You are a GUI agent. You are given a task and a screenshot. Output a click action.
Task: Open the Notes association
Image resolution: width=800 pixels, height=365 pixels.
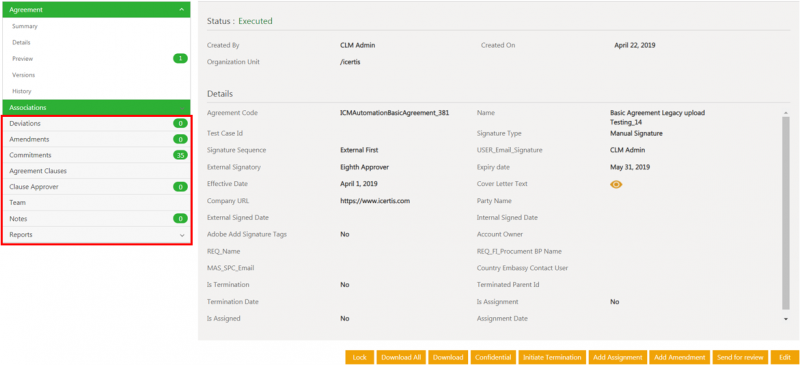pos(97,218)
